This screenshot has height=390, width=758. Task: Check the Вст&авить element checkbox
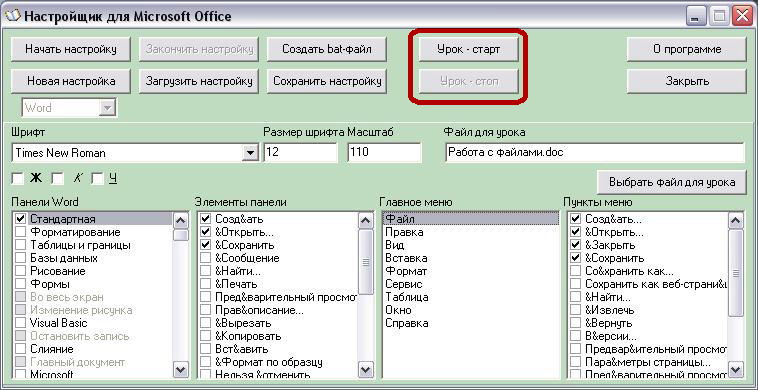205,349
